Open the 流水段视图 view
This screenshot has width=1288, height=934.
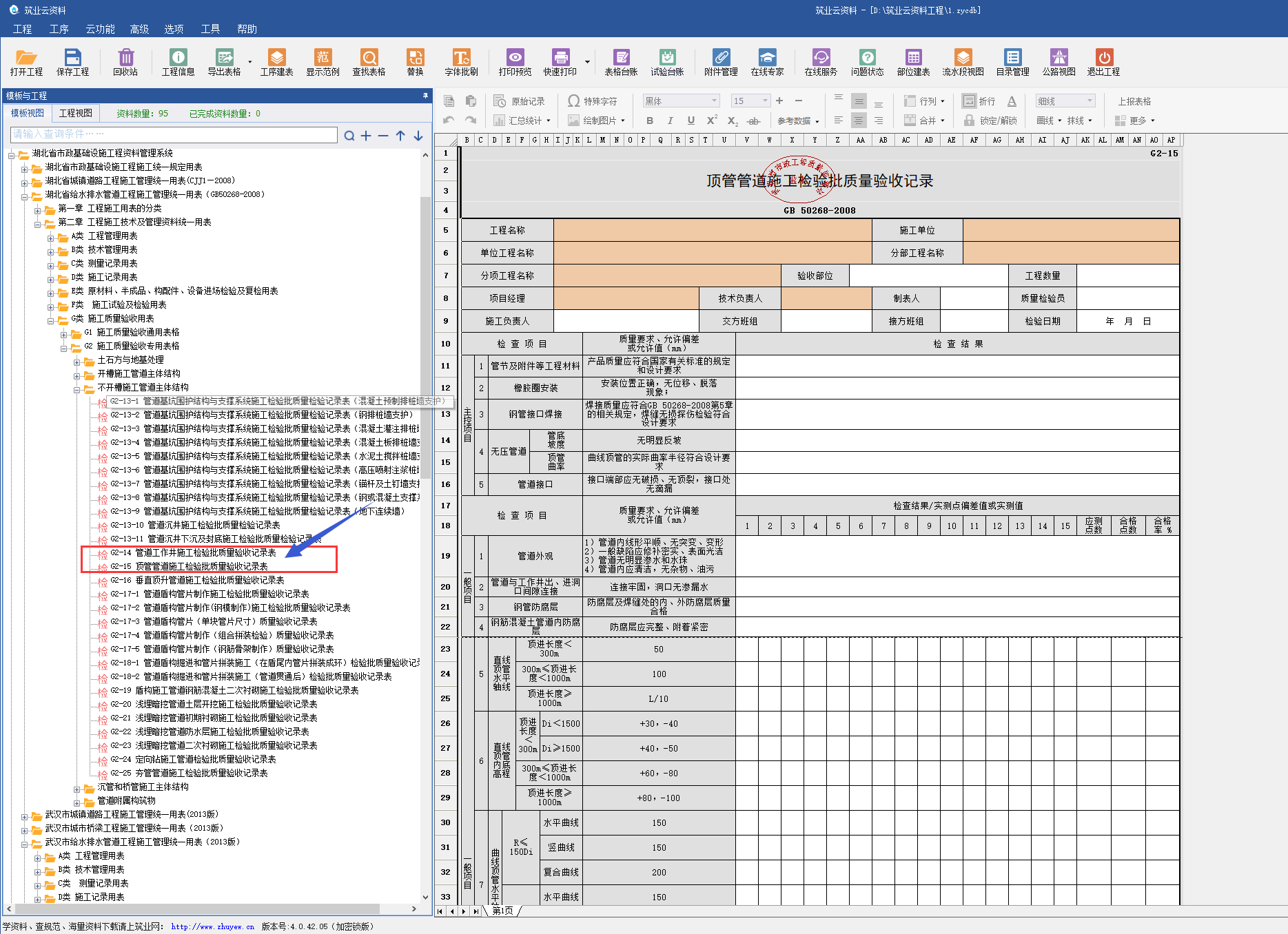963,62
